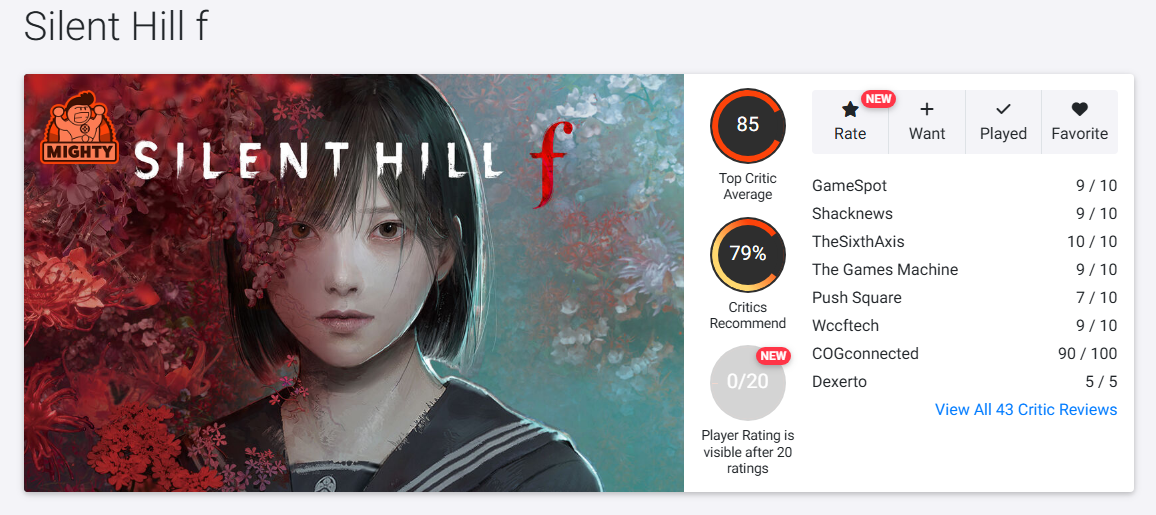Viewport: 1156px width, 515px height.
Task: Click the NEW badge on Rate button
Action: (878, 99)
